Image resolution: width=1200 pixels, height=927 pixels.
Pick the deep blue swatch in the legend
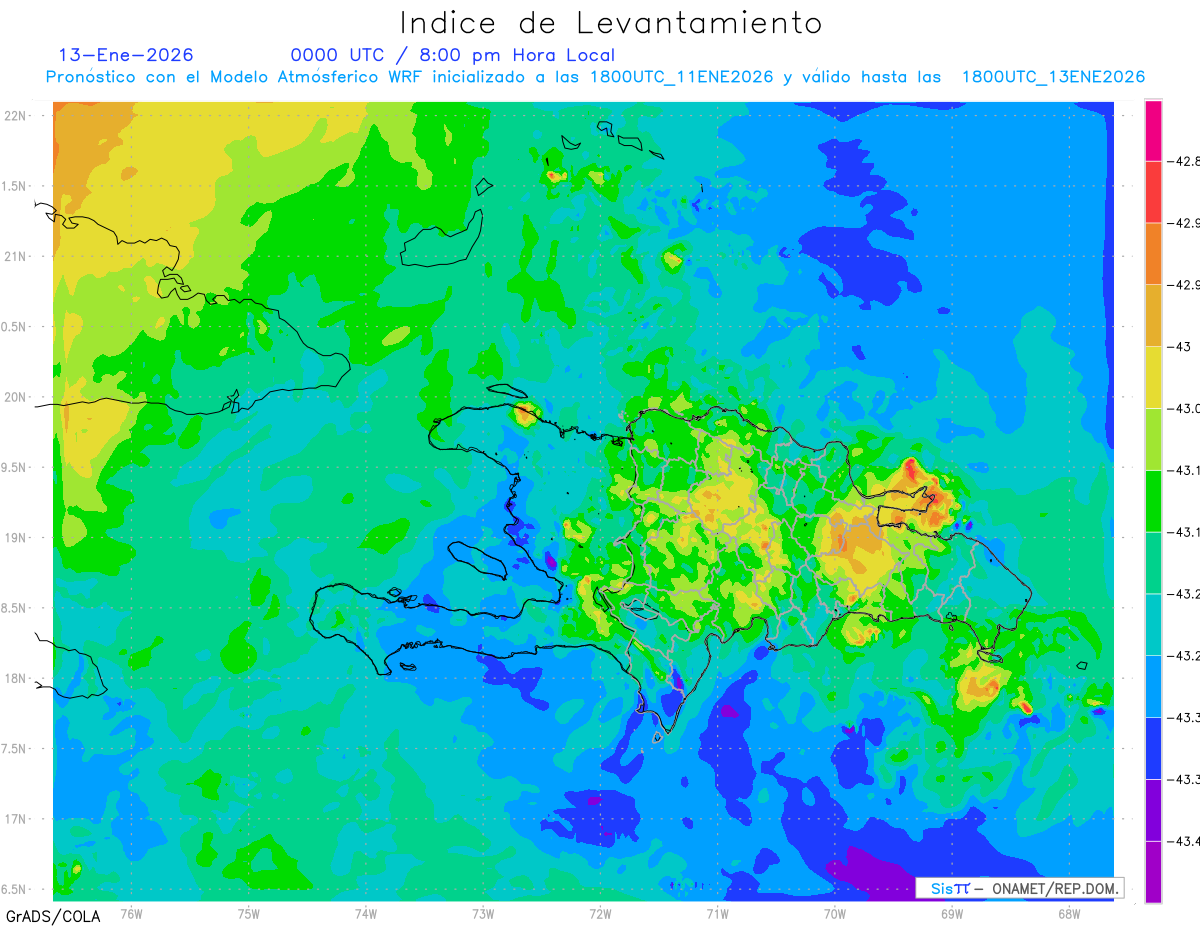point(1153,747)
